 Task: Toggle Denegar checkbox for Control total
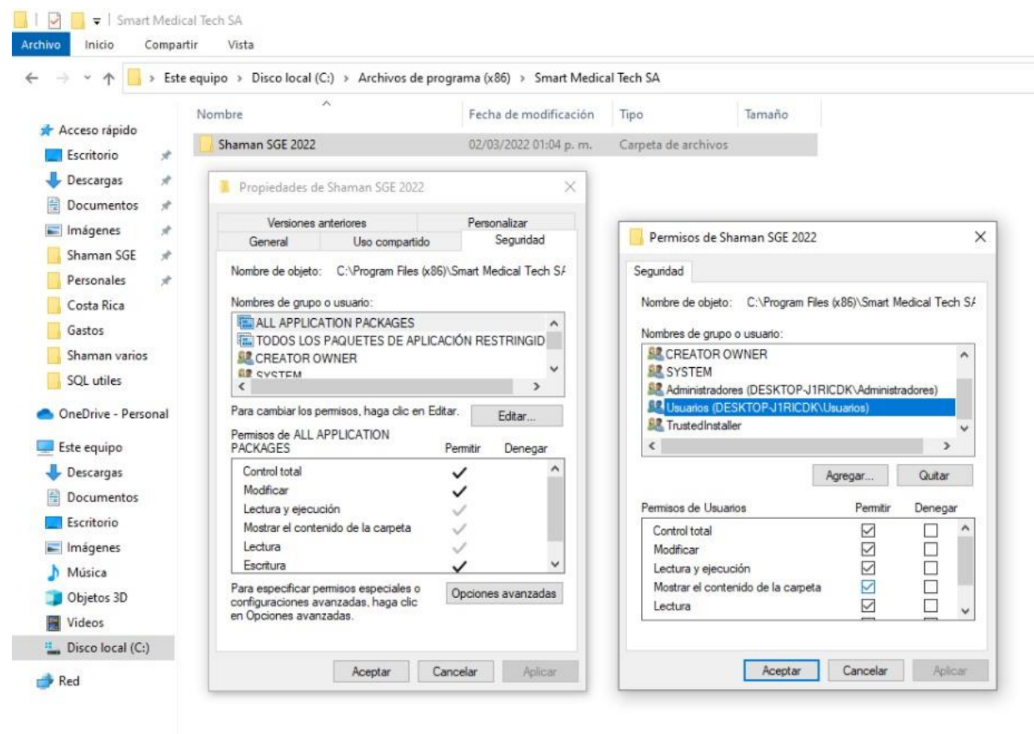point(930,530)
